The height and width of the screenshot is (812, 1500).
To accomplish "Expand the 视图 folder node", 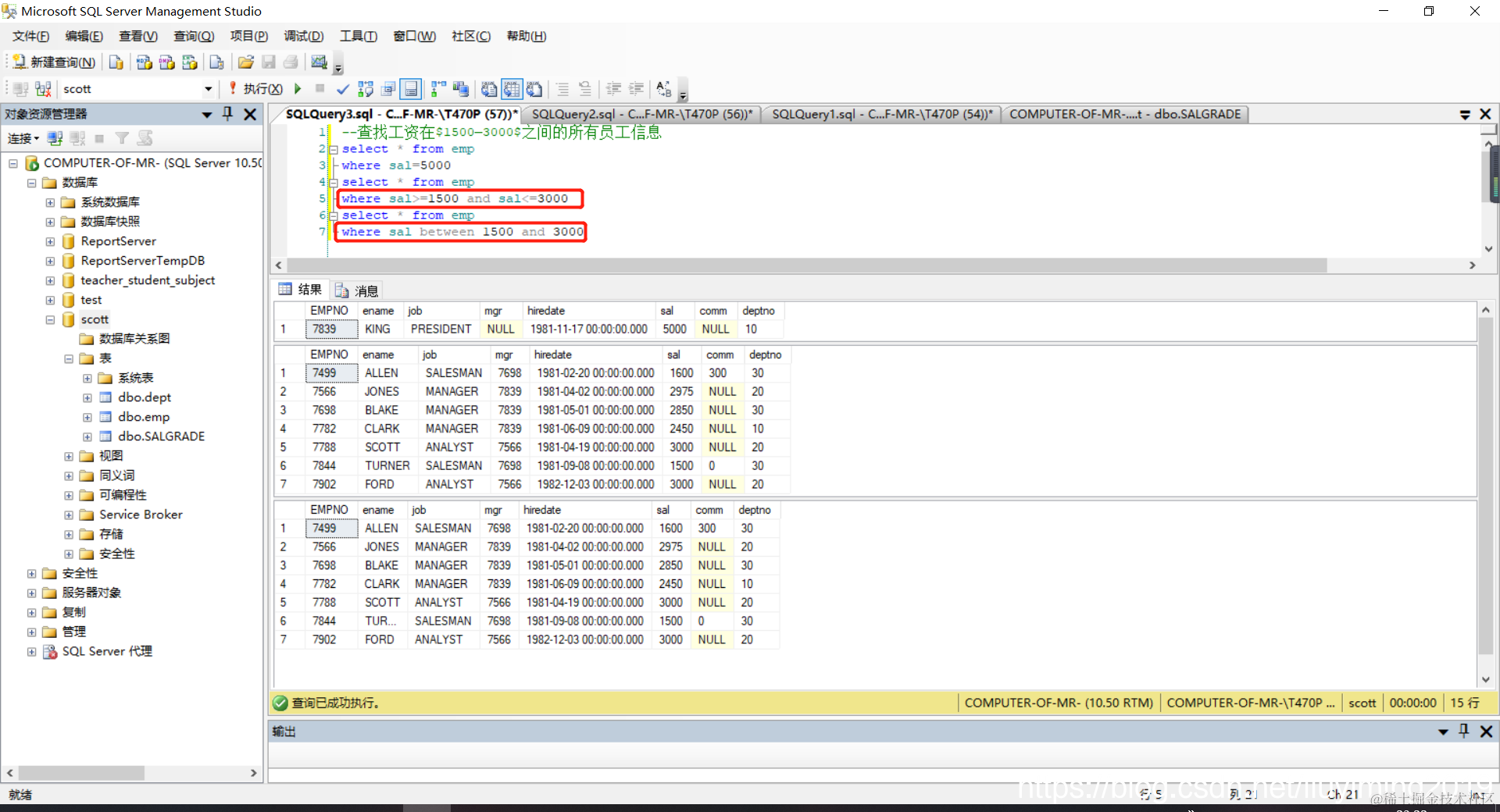I will (x=69, y=456).
